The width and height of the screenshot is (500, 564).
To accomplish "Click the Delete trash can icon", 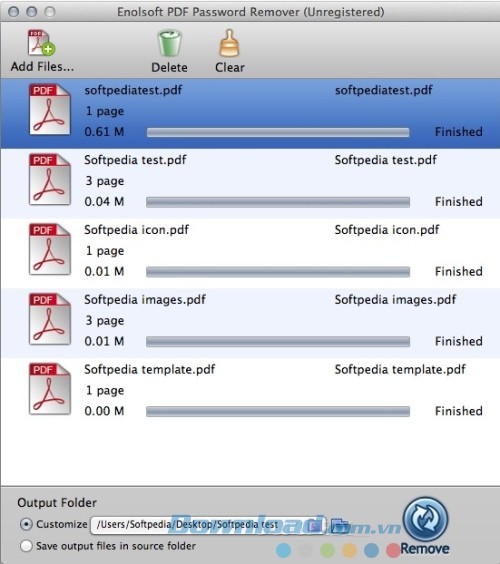I will click(x=169, y=43).
